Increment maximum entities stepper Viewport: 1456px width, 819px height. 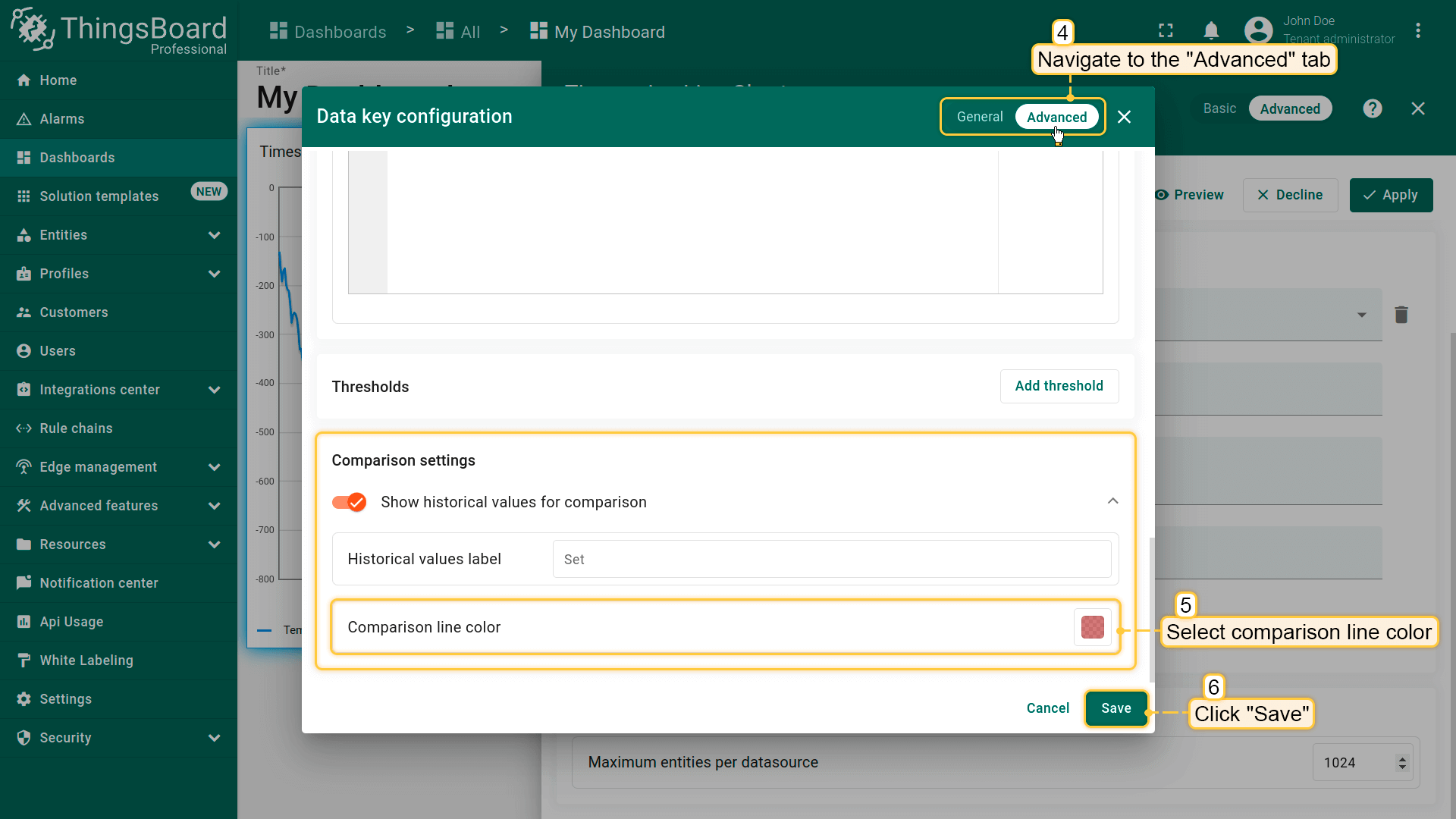pyautogui.click(x=1402, y=758)
